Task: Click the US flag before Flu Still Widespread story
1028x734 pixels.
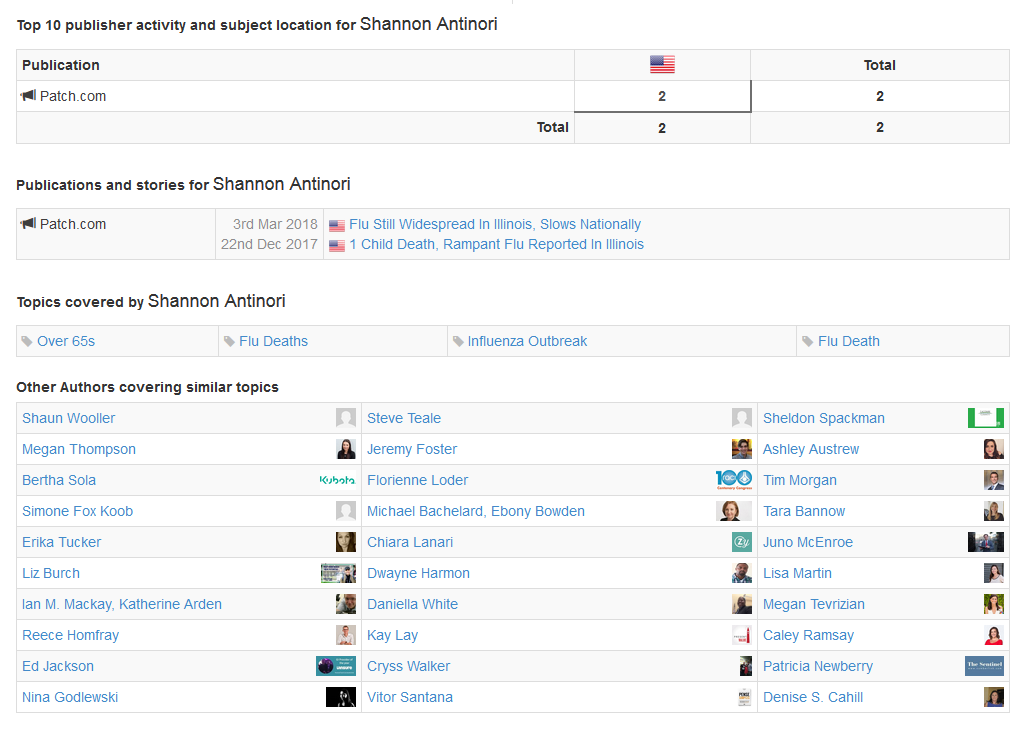Action: pyautogui.click(x=337, y=225)
